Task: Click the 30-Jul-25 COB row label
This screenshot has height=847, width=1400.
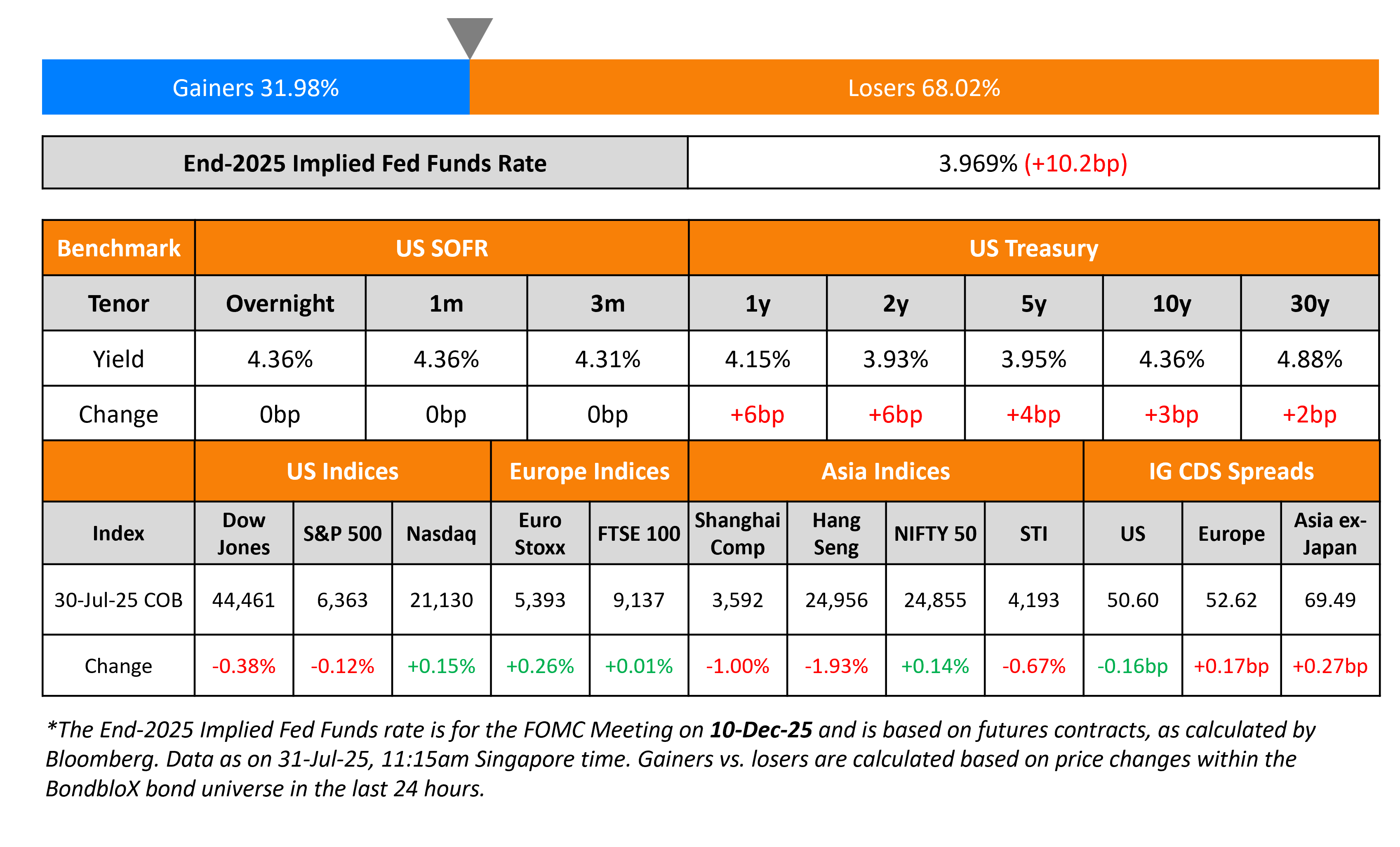Action: [118, 600]
